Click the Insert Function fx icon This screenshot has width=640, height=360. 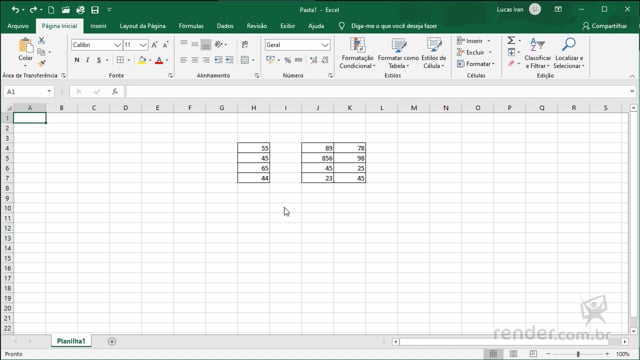(x=115, y=91)
